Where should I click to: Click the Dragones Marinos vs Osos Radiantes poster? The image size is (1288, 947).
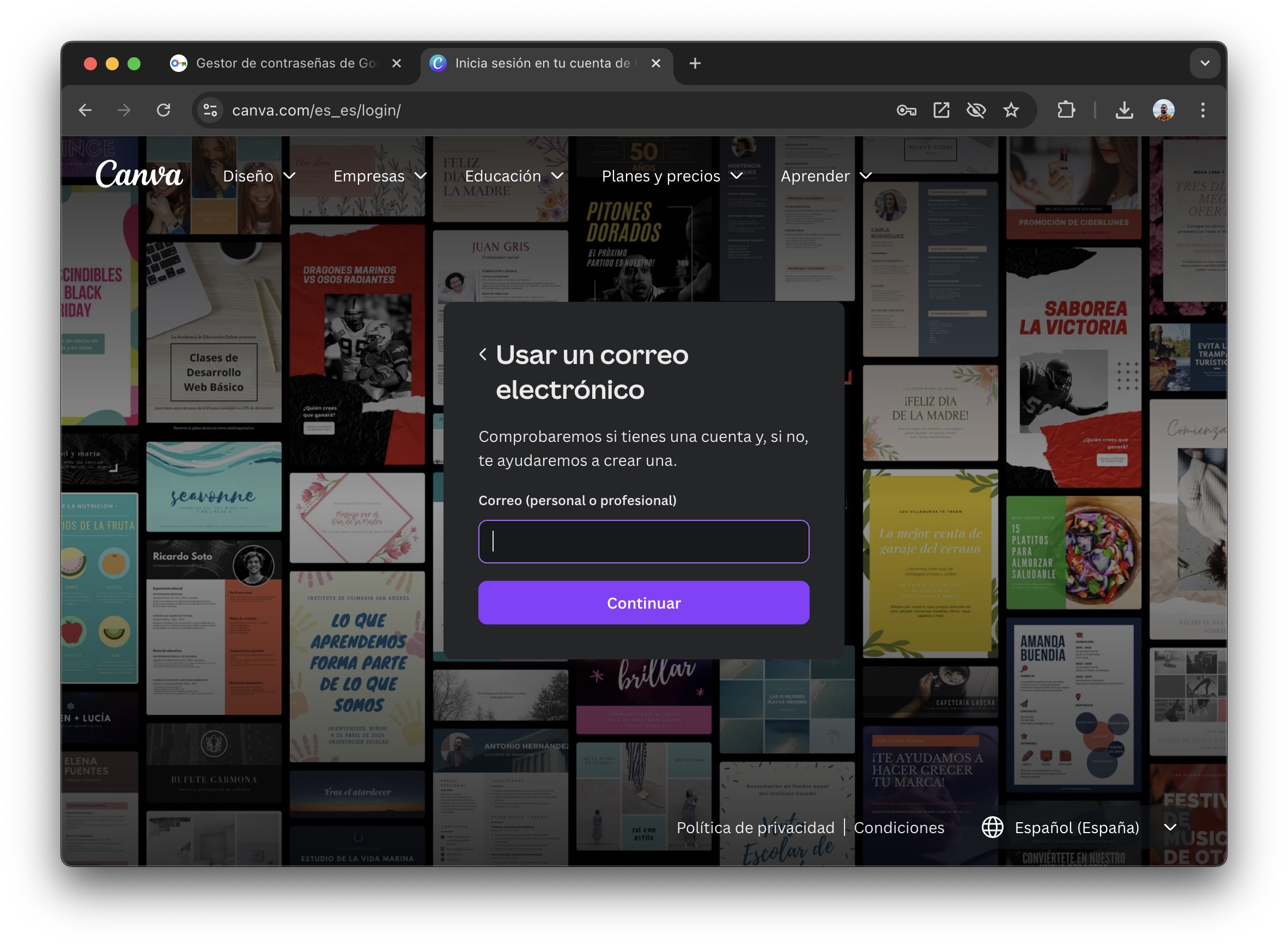pos(357,344)
